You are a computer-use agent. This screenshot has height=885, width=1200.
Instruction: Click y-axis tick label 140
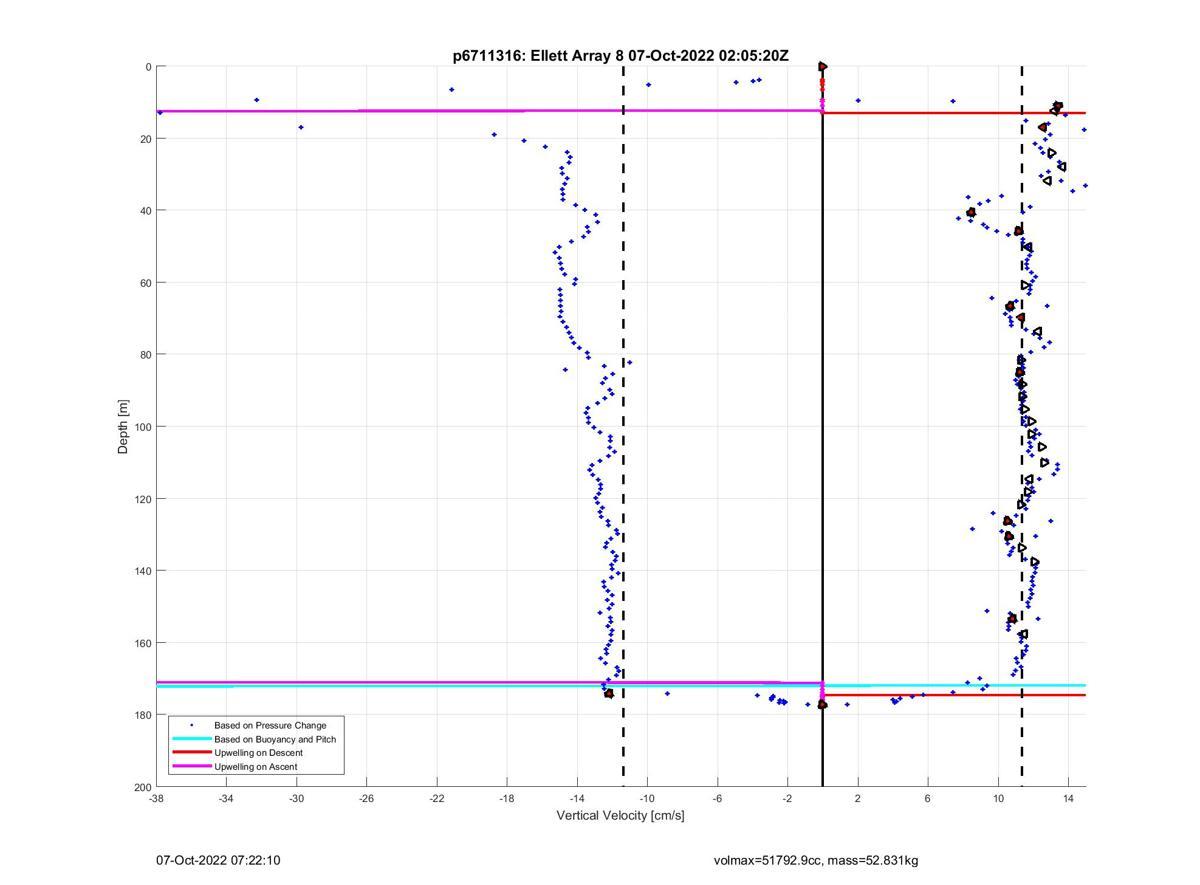tap(142, 571)
